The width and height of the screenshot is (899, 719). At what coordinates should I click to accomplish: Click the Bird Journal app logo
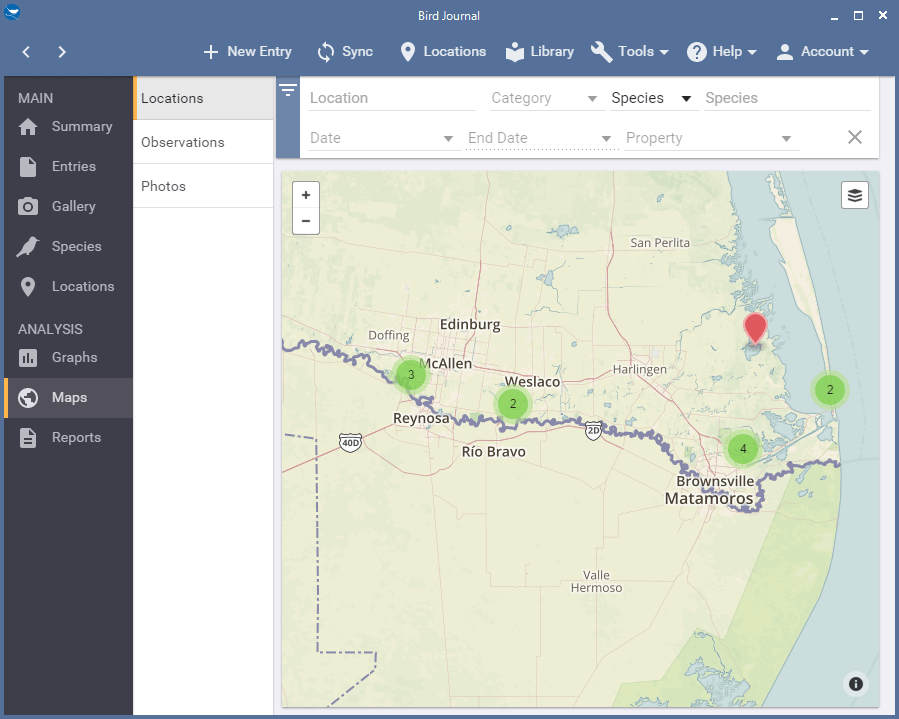point(12,12)
